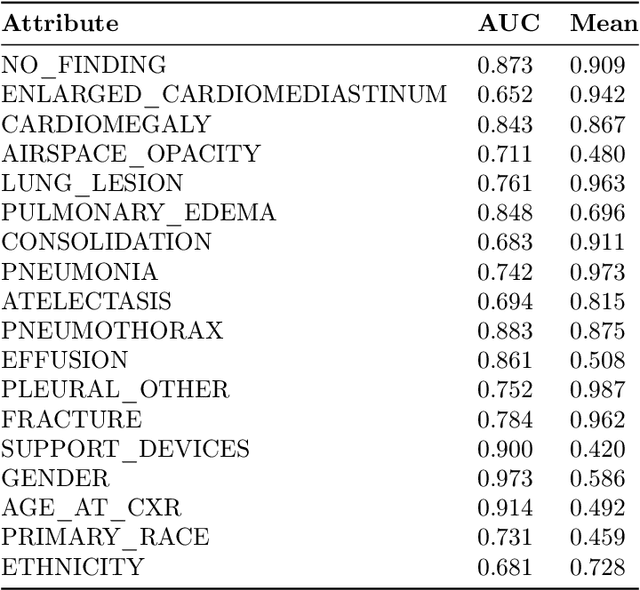This screenshot has width=640, height=590.
Task: Click the Attribute column header
Action: 59,24
